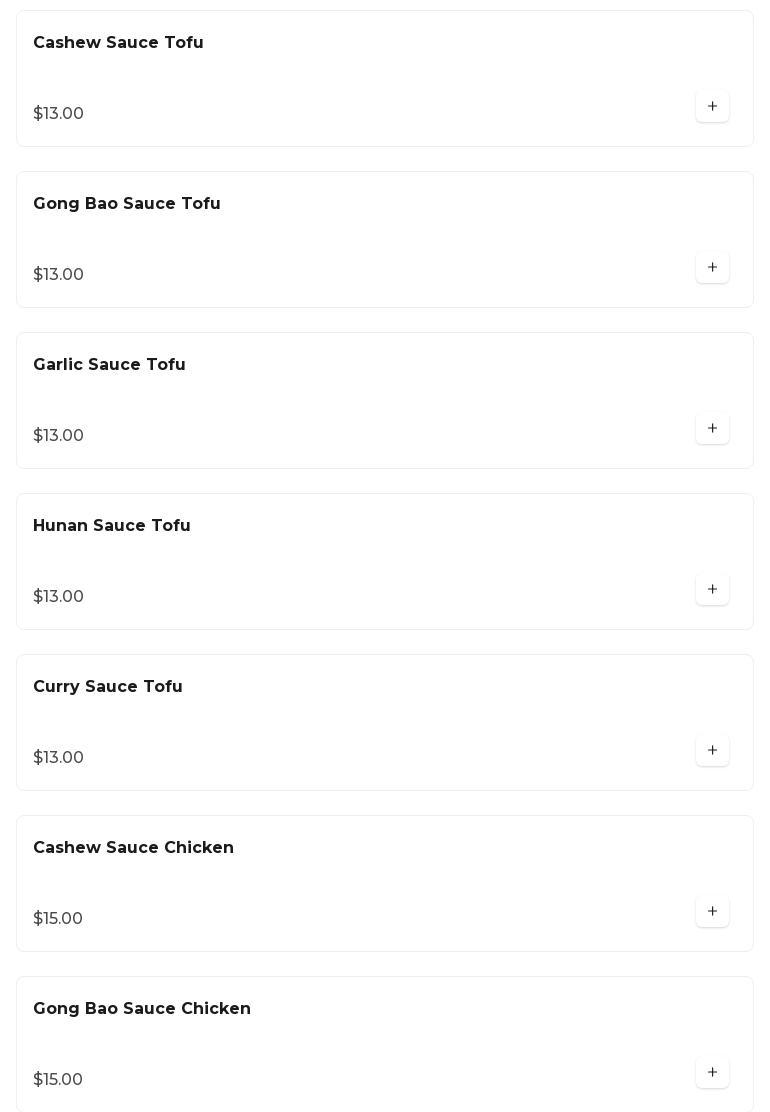
Task: Click the $13.00 price of Cashew Sauce Tofu
Action: [x=58, y=114]
